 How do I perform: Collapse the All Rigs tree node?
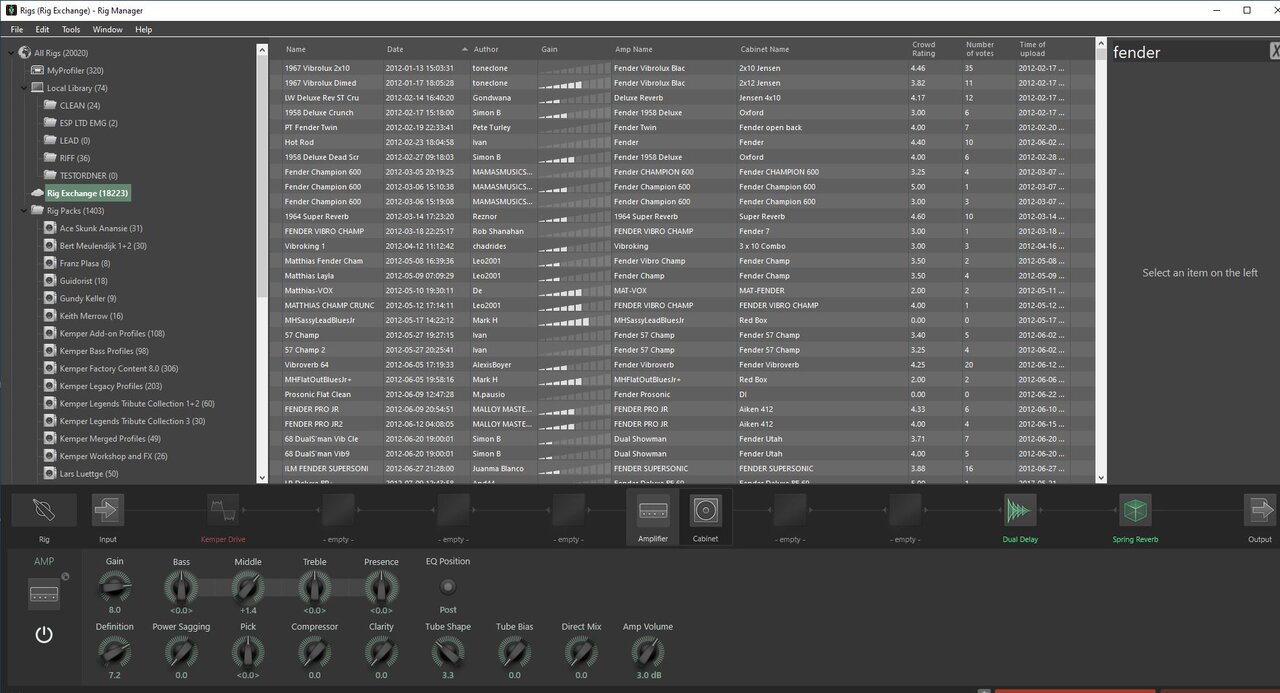(11, 53)
